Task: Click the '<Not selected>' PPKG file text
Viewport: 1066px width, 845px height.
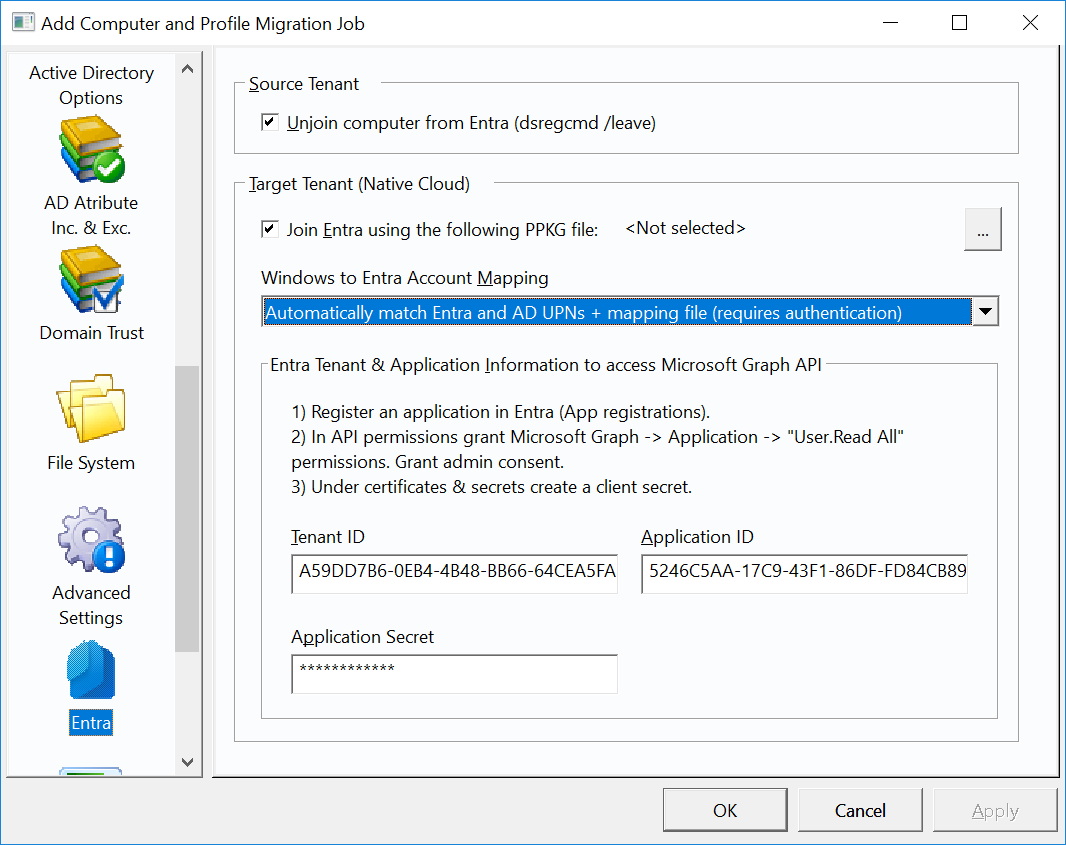Action: tap(685, 228)
